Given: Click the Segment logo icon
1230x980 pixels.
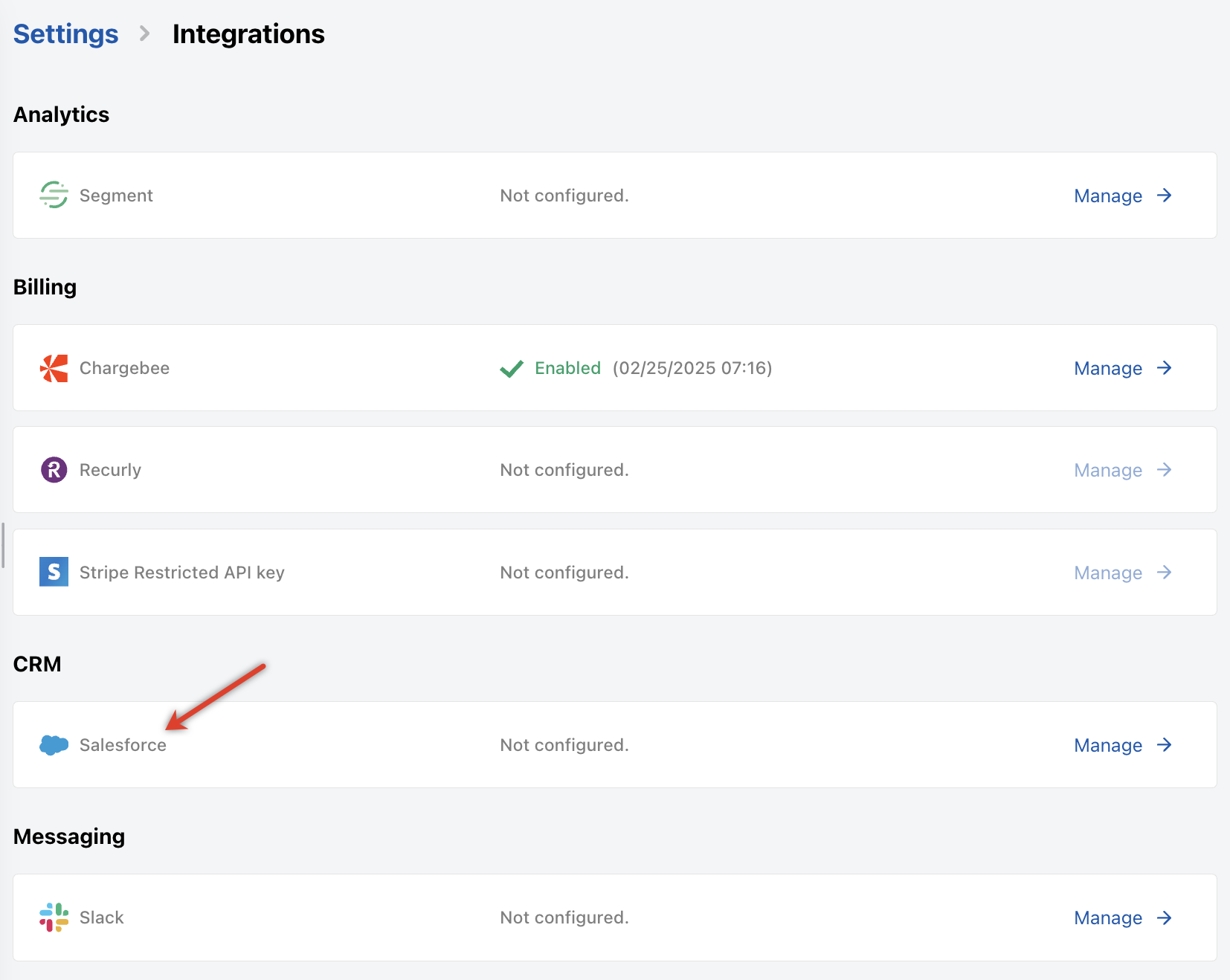Looking at the screenshot, I should [x=54, y=195].
